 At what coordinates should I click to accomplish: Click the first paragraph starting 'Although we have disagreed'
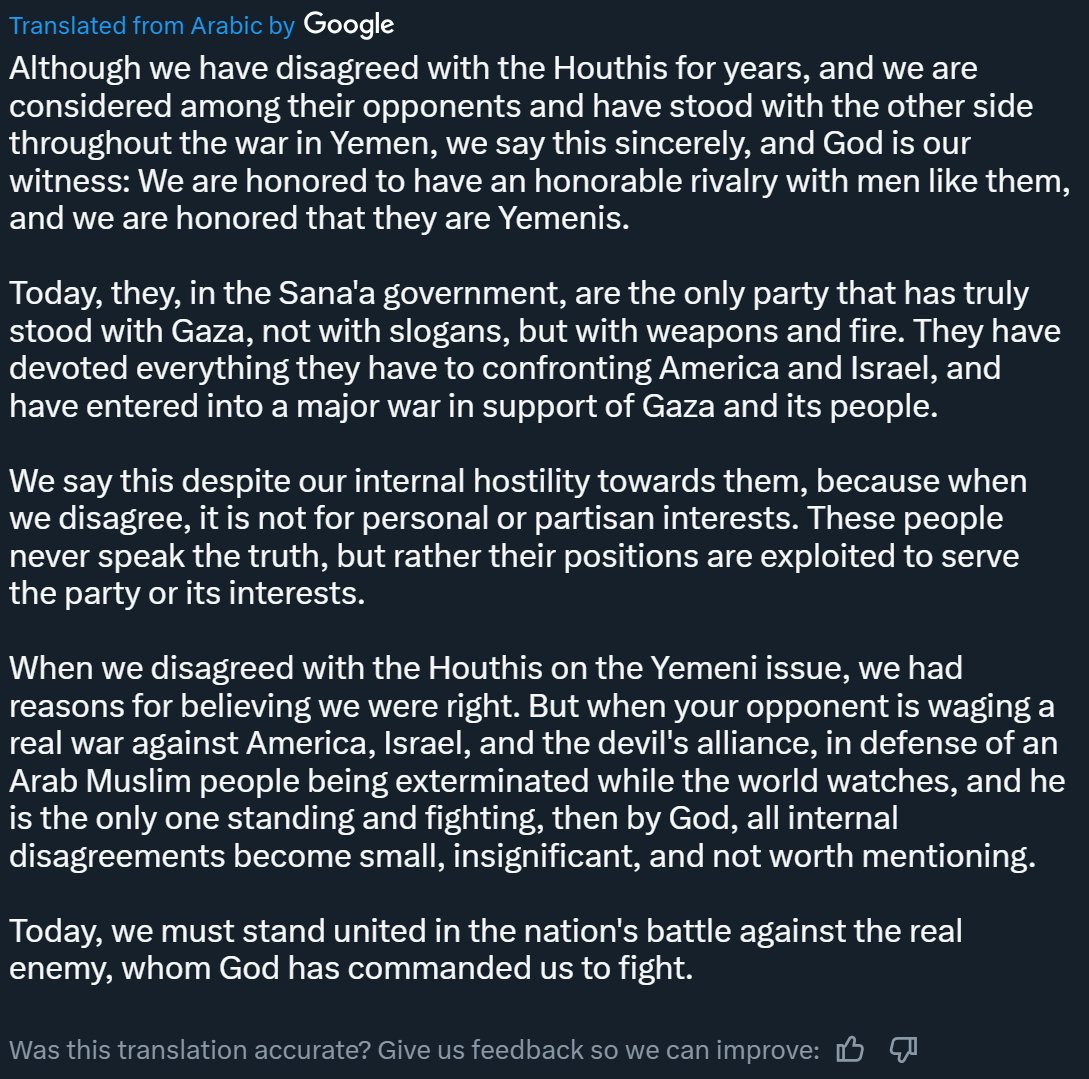(540, 143)
